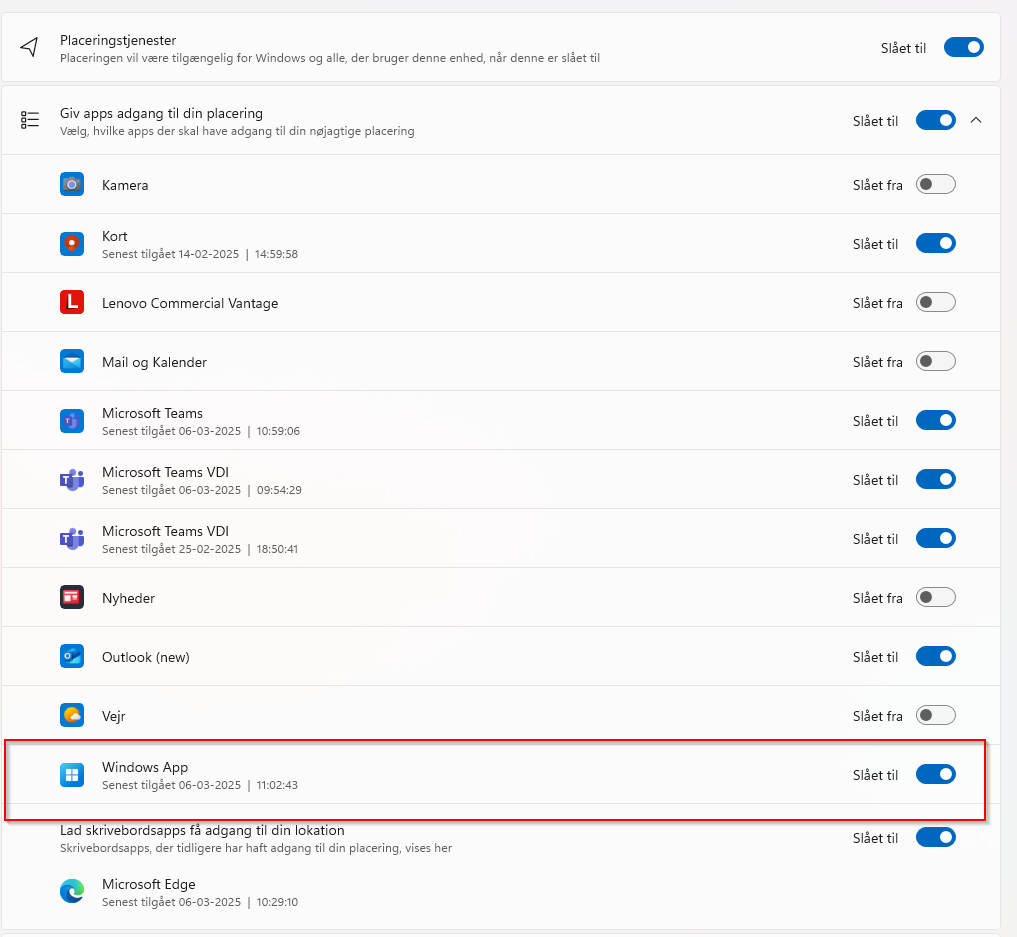Collapse the app location access list chevron
Image resolution: width=1017 pixels, height=937 pixels.
pyautogui.click(x=977, y=121)
